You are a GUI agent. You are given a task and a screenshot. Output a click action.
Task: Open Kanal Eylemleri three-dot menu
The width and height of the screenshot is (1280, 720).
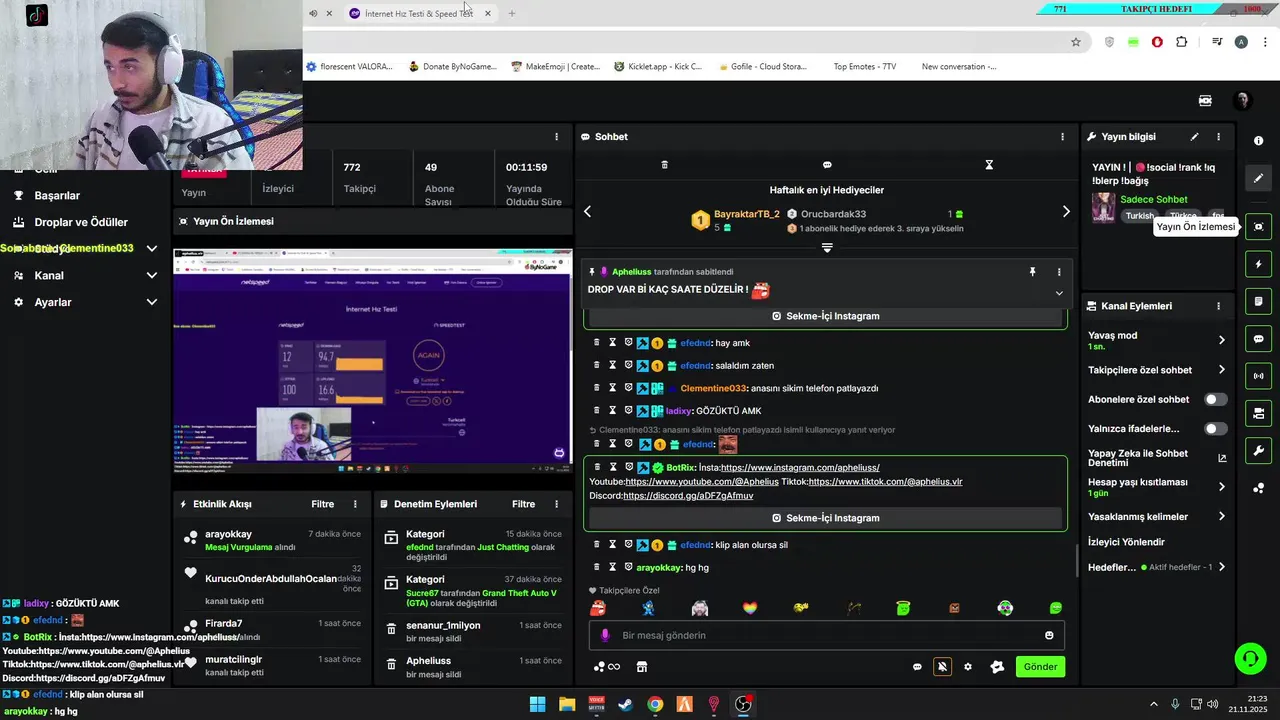pyautogui.click(x=1218, y=306)
